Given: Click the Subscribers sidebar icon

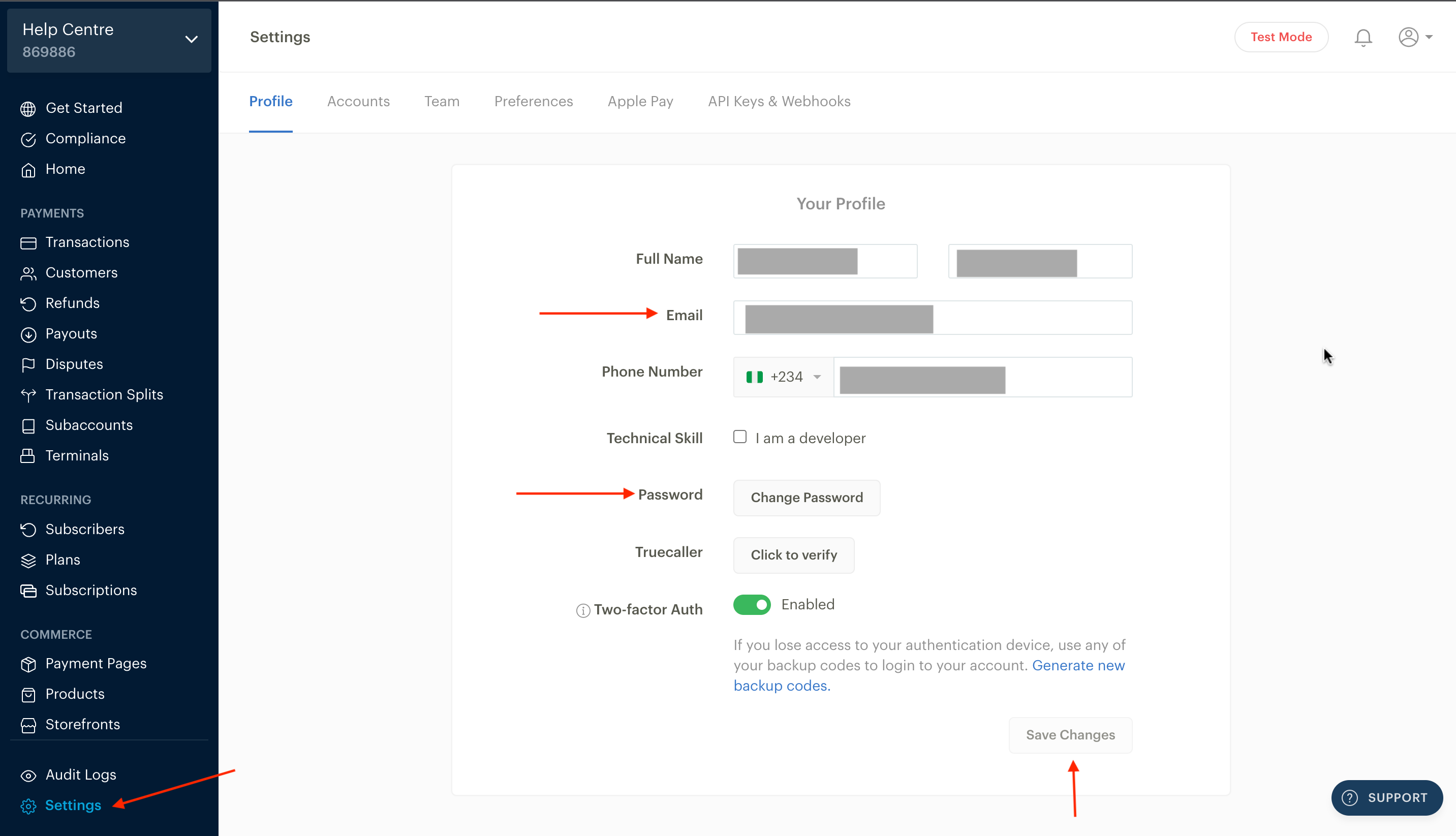Looking at the screenshot, I should [x=30, y=529].
